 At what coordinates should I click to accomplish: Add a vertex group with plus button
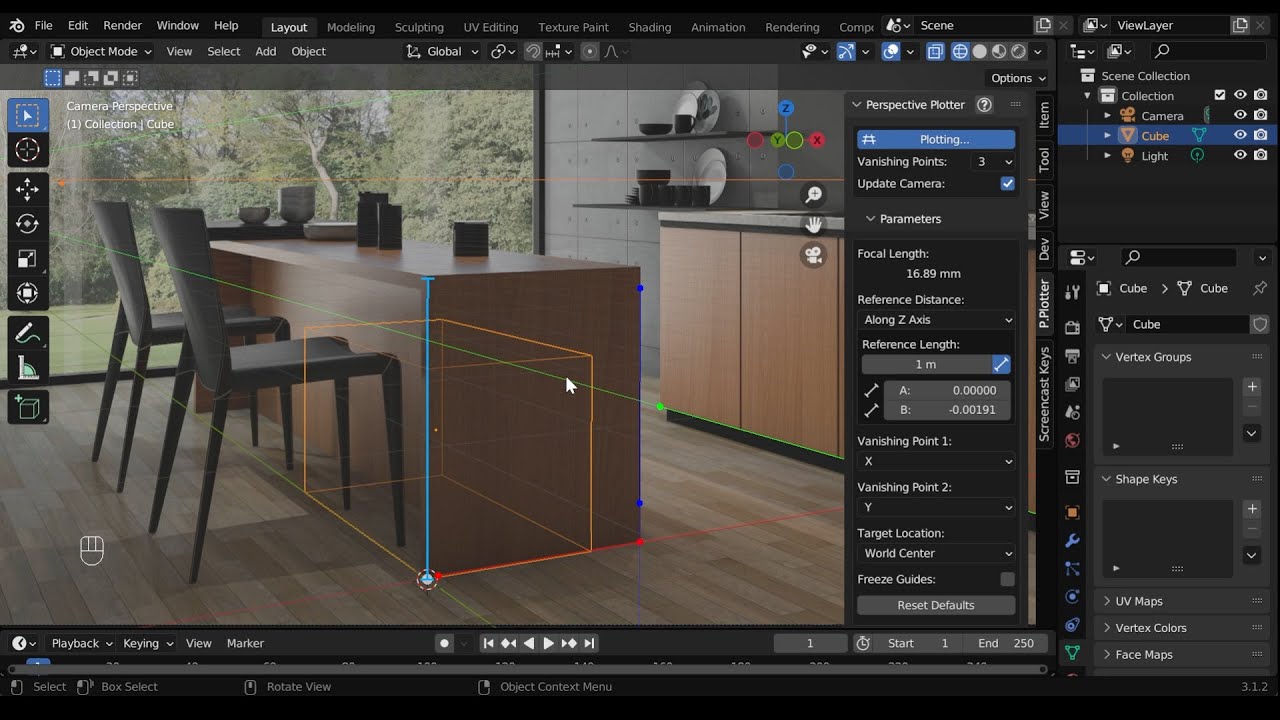point(1252,387)
